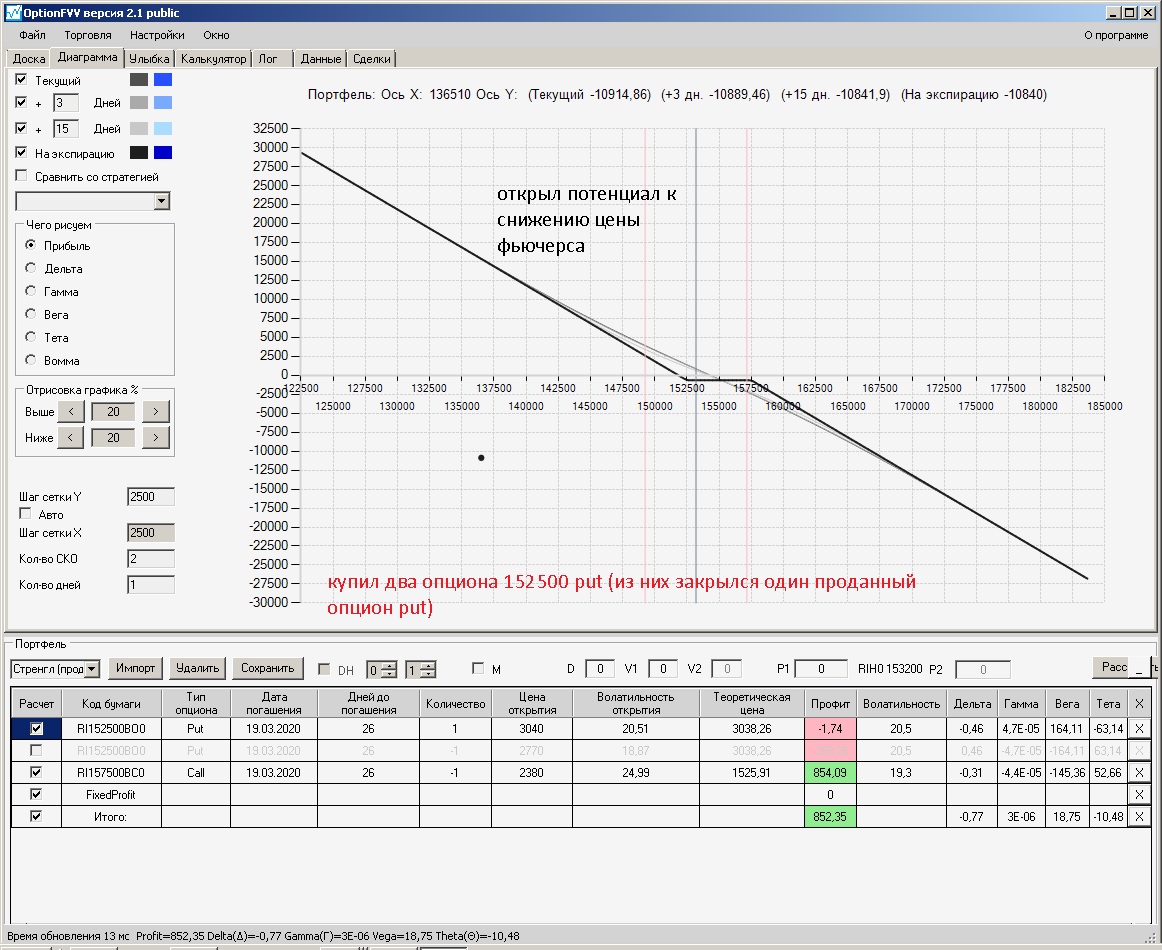Toggle the M checkbox

478,668
